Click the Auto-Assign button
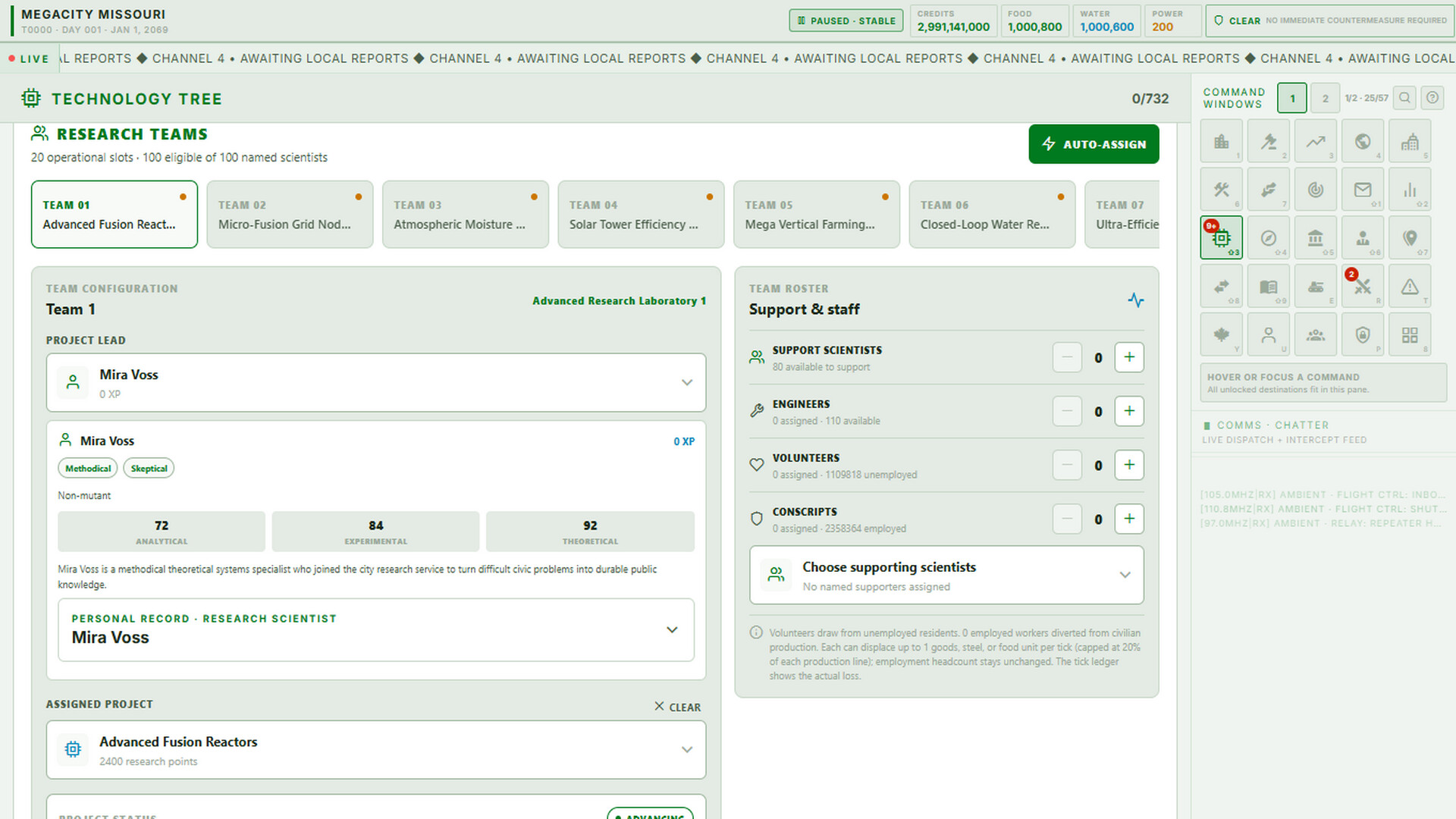This screenshot has height=819, width=1456. click(1094, 144)
